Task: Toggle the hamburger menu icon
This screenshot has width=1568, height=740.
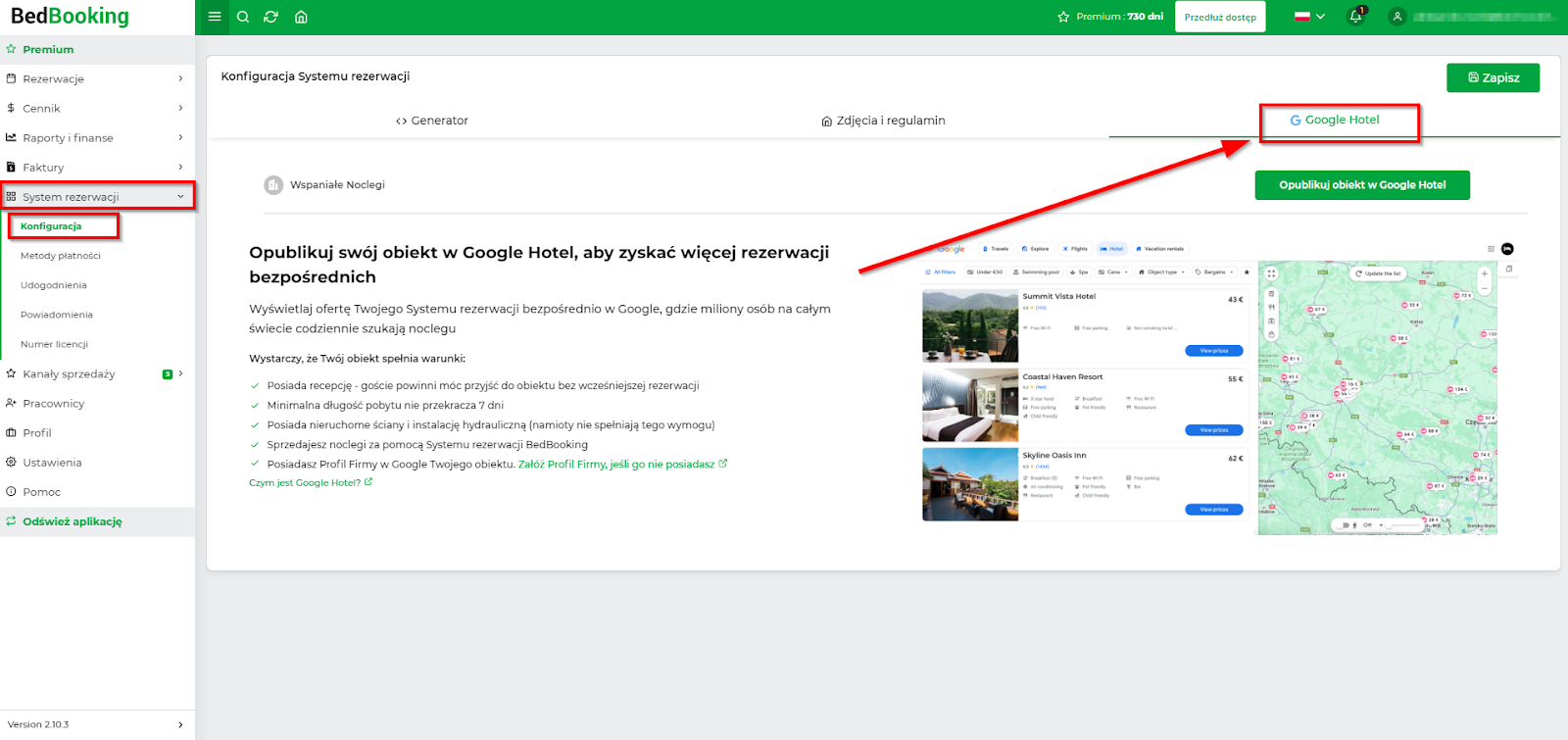Action: [x=215, y=17]
